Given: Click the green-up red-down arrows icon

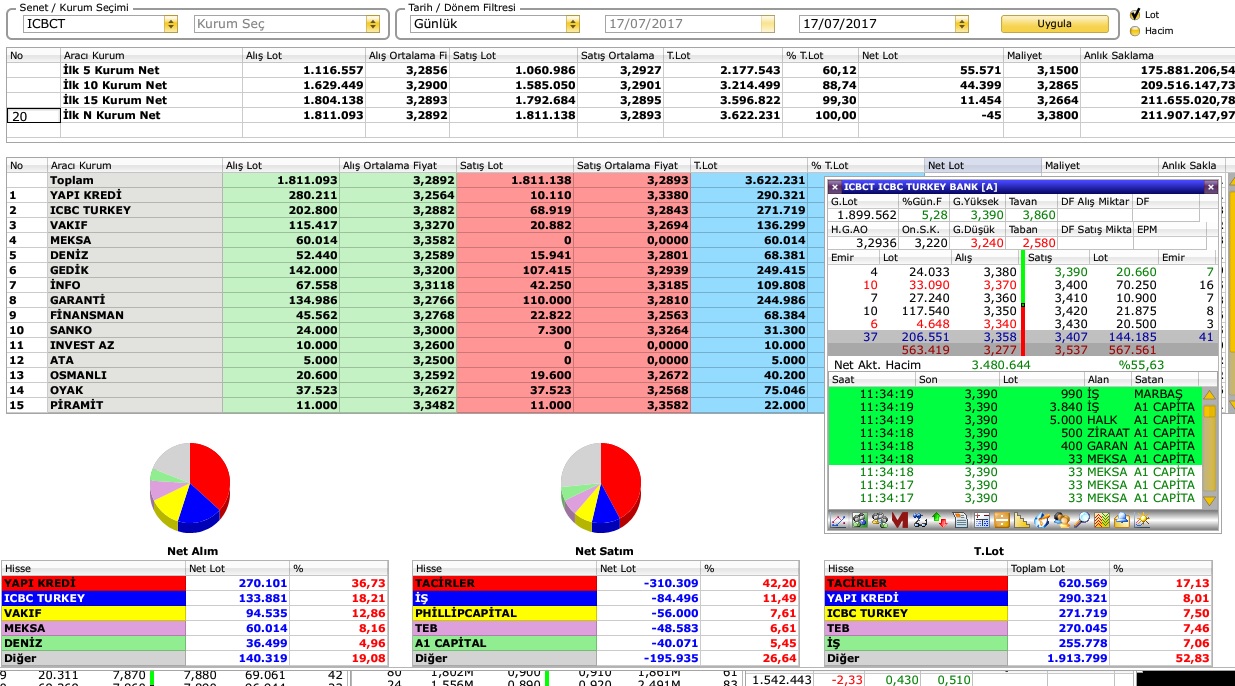Looking at the screenshot, I should pyautogui.click(x=939, y=520).
